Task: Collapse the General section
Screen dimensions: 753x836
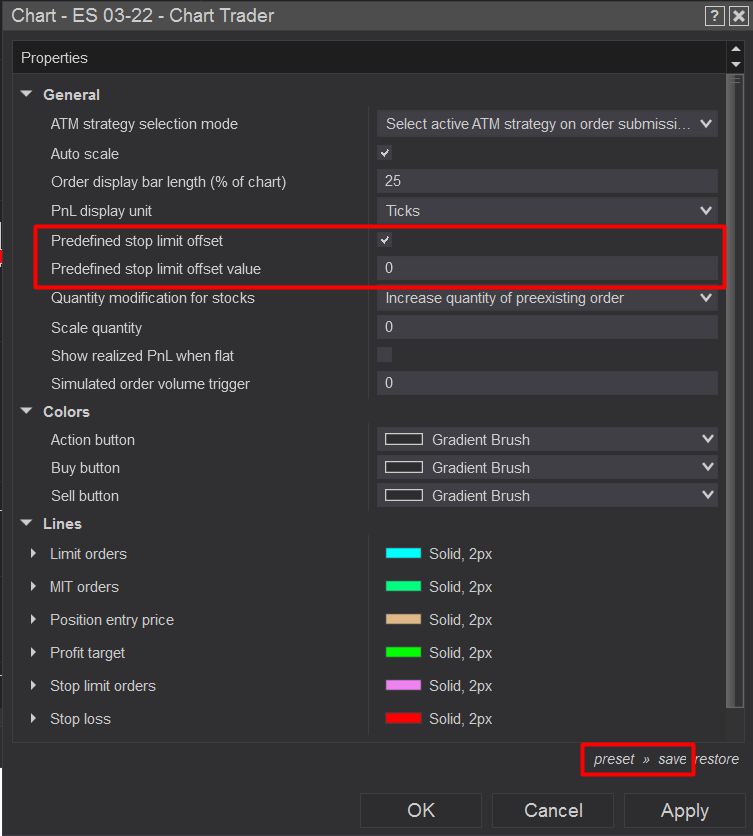Action: coord(27,94)
